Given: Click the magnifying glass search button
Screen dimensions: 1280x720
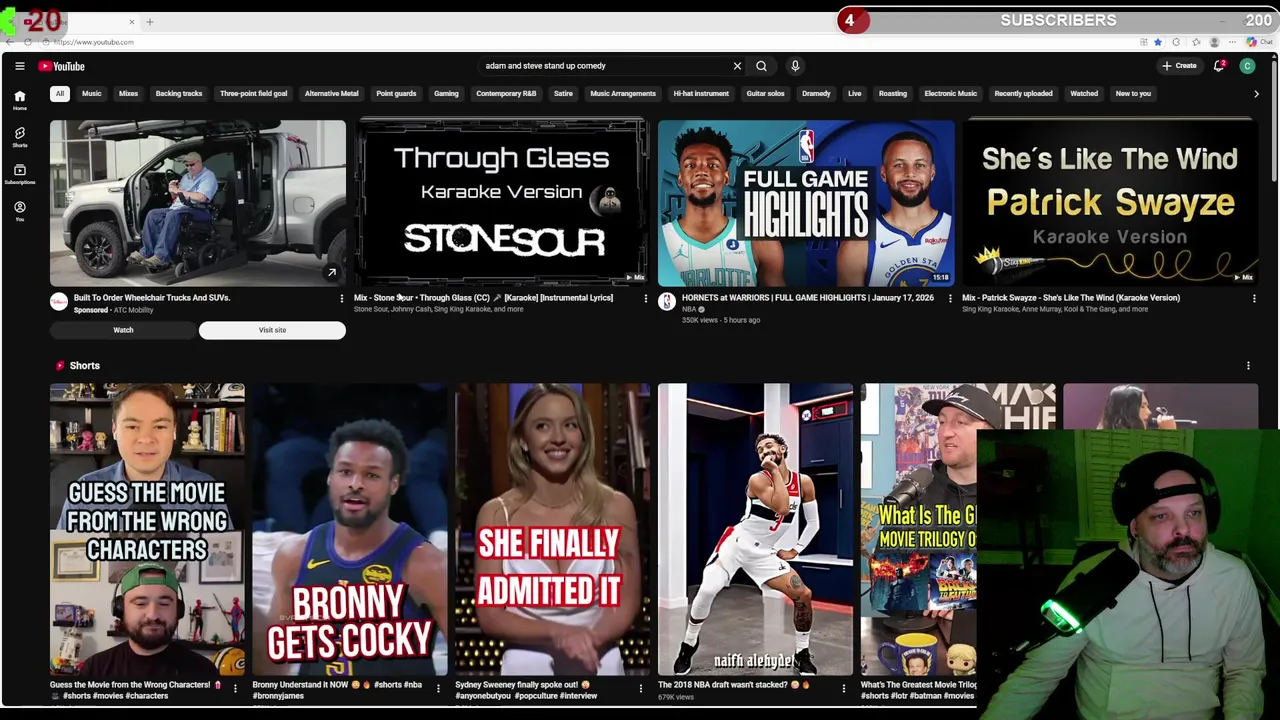Looking at the screenshot, I should pos(761,66).
